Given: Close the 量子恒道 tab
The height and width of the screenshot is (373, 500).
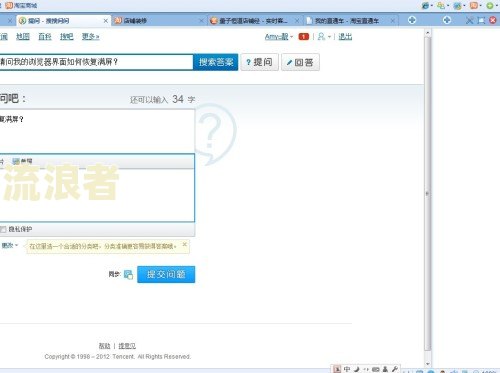Looking at the screenshot, I should click(297, 21).
